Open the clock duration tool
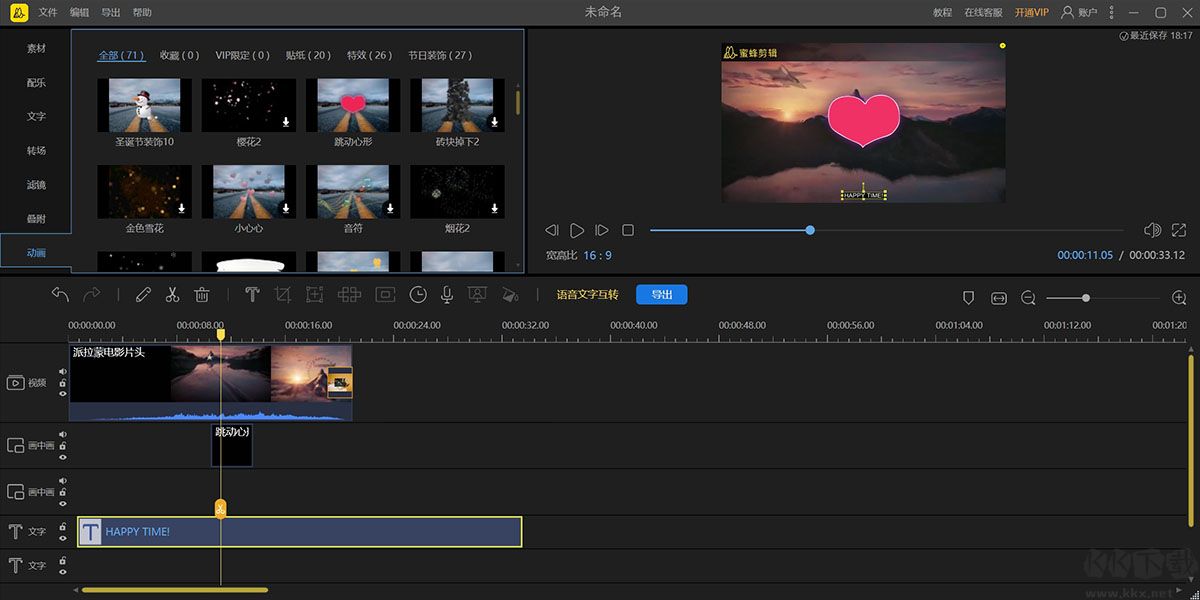The image size is (1200, 600). pyautogui.click(x=418, y=295)
